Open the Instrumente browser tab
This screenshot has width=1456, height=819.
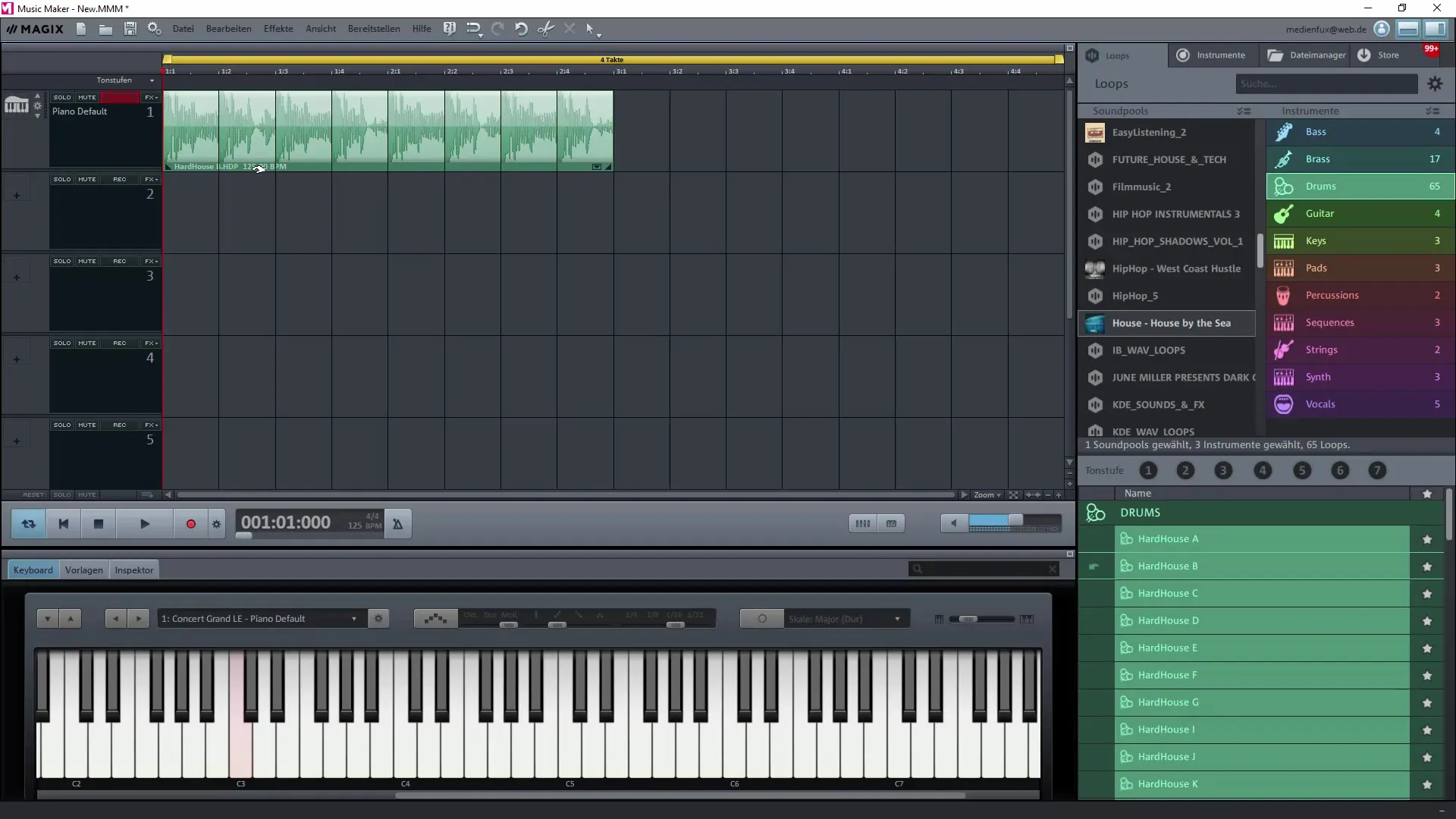[1212, 55]
